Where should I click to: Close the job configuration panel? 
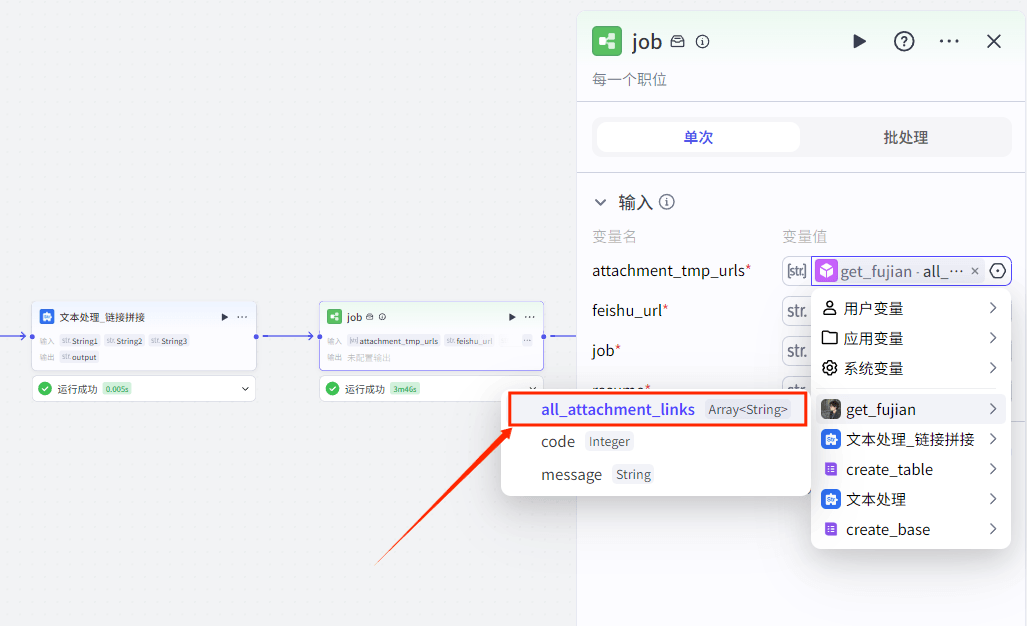tap(994, 41)
